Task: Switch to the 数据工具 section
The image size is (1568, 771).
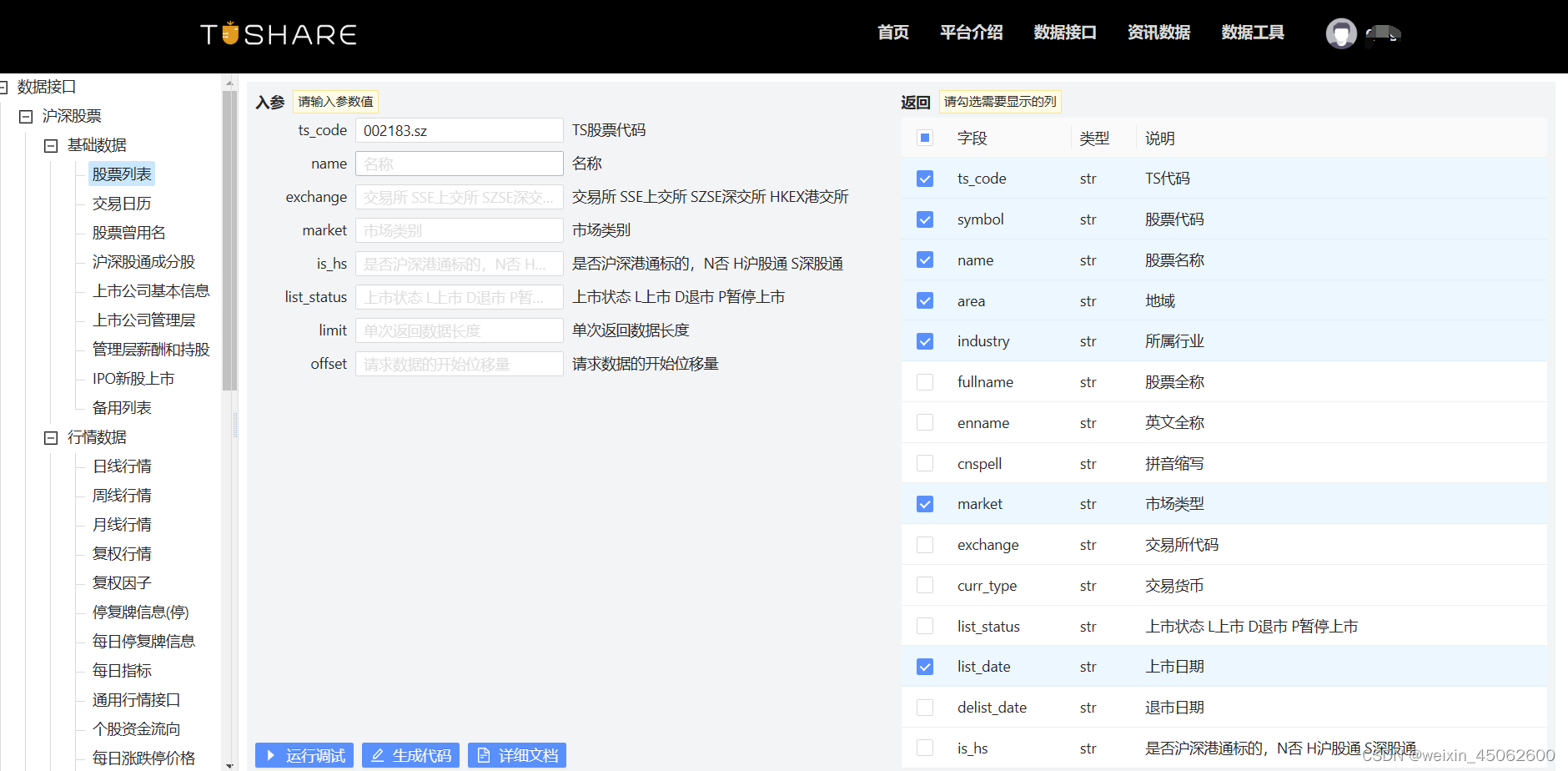Action: (x=1252, y=33)
